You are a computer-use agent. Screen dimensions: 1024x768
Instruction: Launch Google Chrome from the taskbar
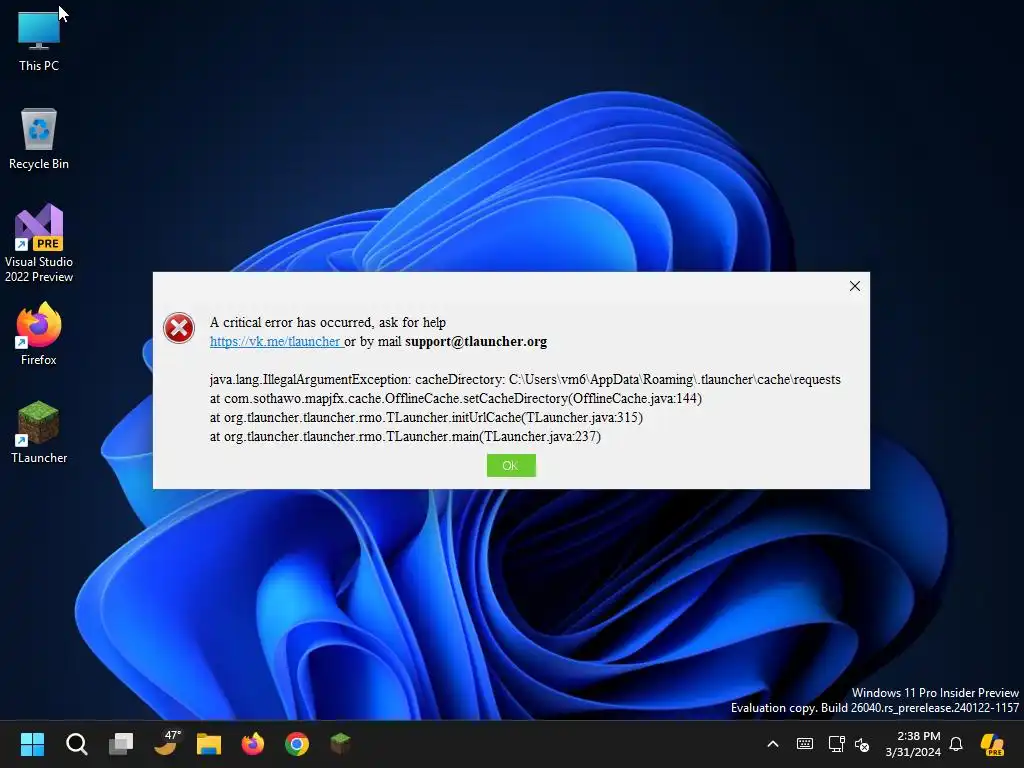(x=296, y=744)
